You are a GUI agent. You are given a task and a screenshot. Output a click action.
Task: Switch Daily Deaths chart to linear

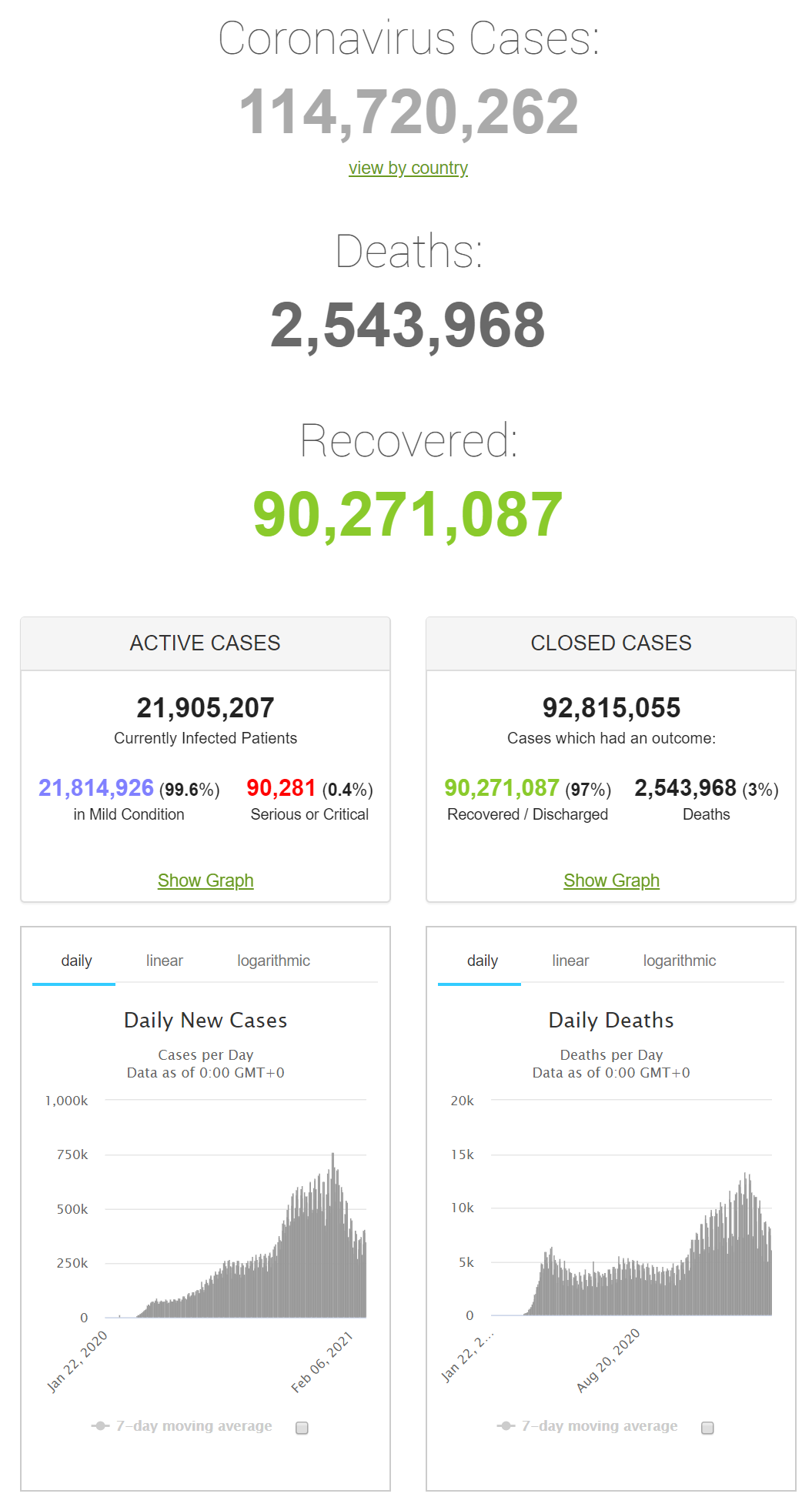[570, 961]
